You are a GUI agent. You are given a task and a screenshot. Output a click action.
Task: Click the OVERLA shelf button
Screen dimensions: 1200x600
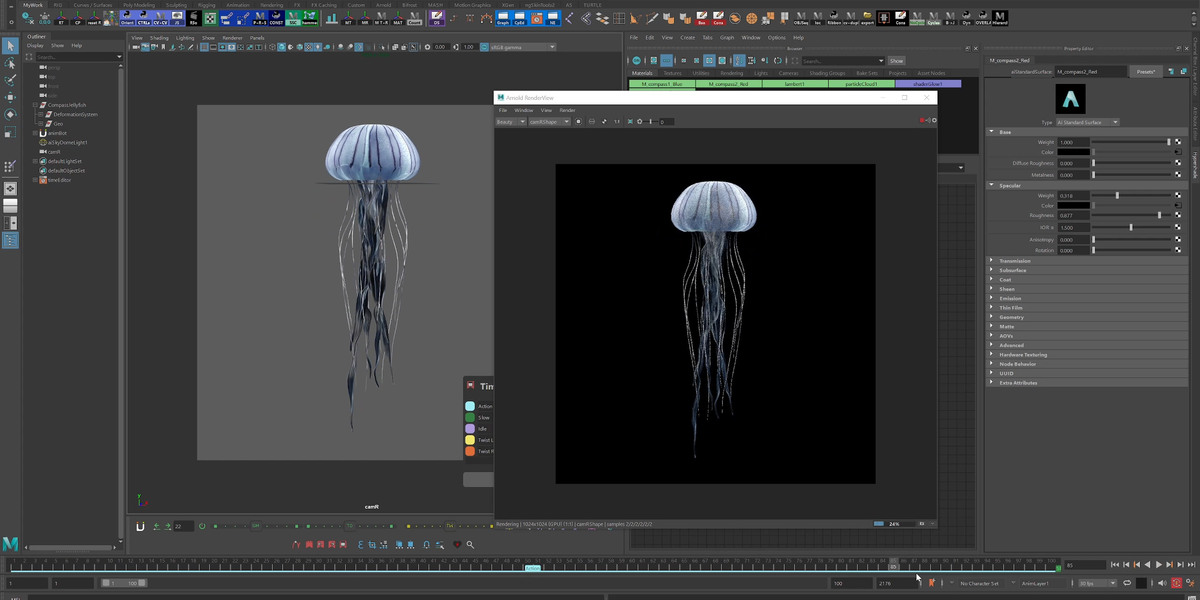coord(982,18)
